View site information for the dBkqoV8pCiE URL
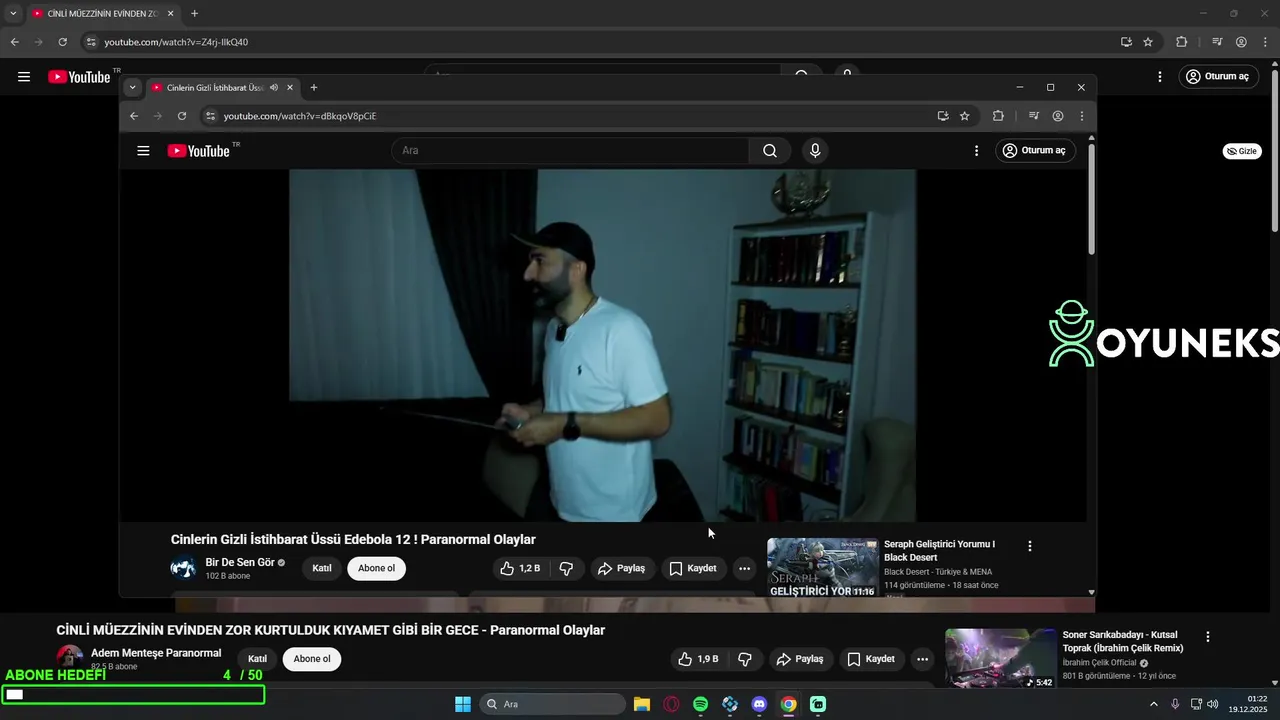Screen dimensions: 1280x720 click(210, 116)
